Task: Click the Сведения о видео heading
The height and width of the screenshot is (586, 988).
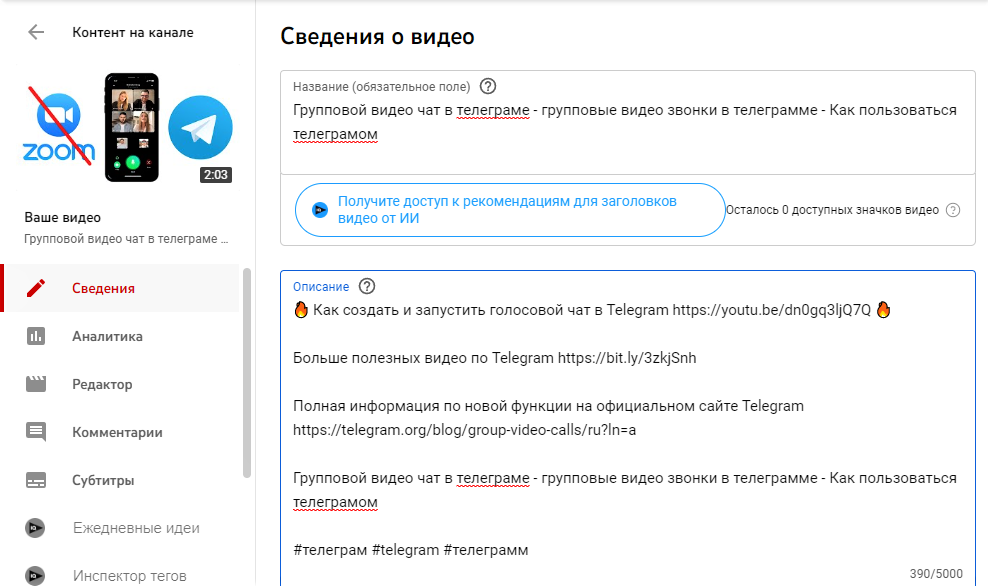Action: coord(377,37)
